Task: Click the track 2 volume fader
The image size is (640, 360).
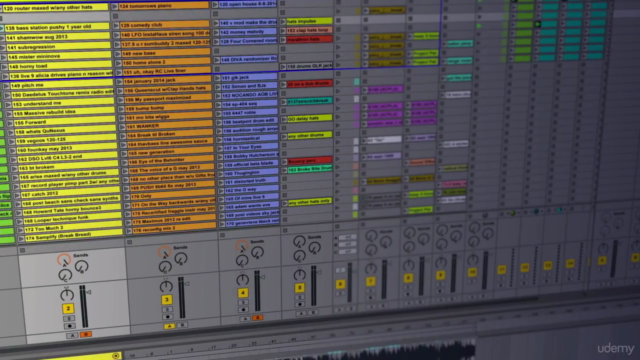Action: click(x=84, y=306)
